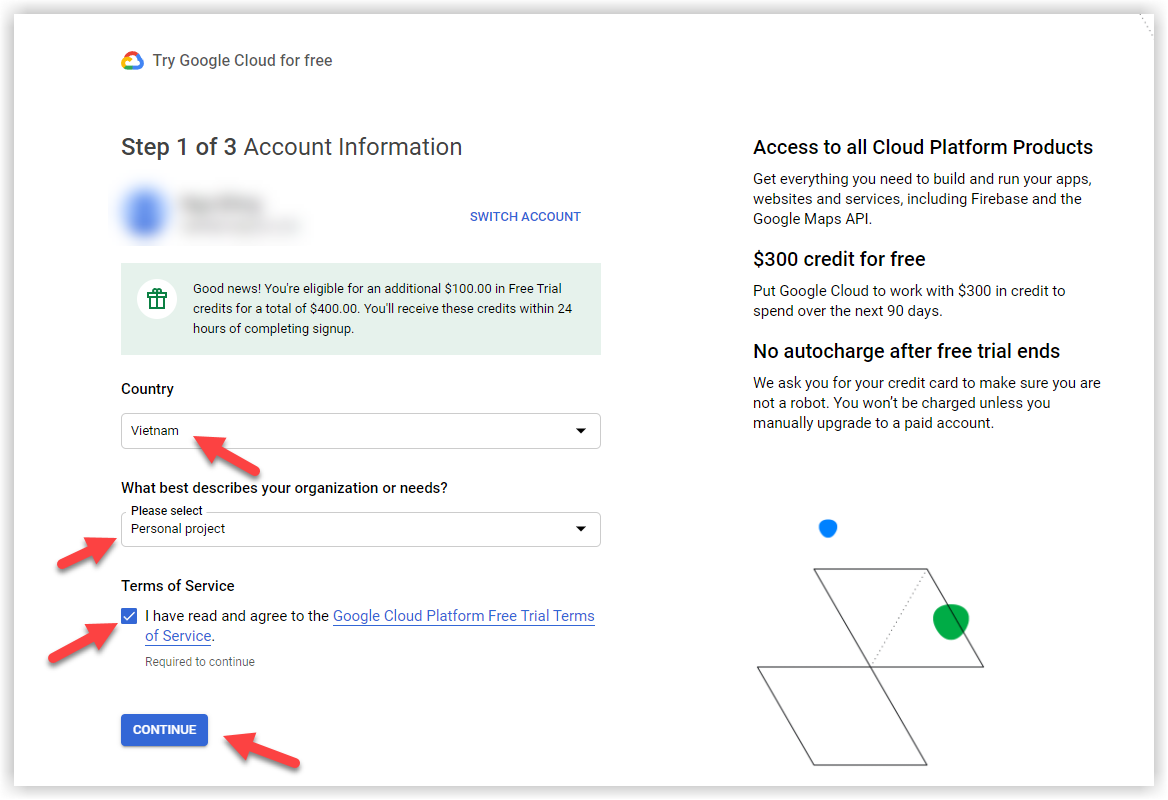Click the blue dot in the illustration

(828, 528)
